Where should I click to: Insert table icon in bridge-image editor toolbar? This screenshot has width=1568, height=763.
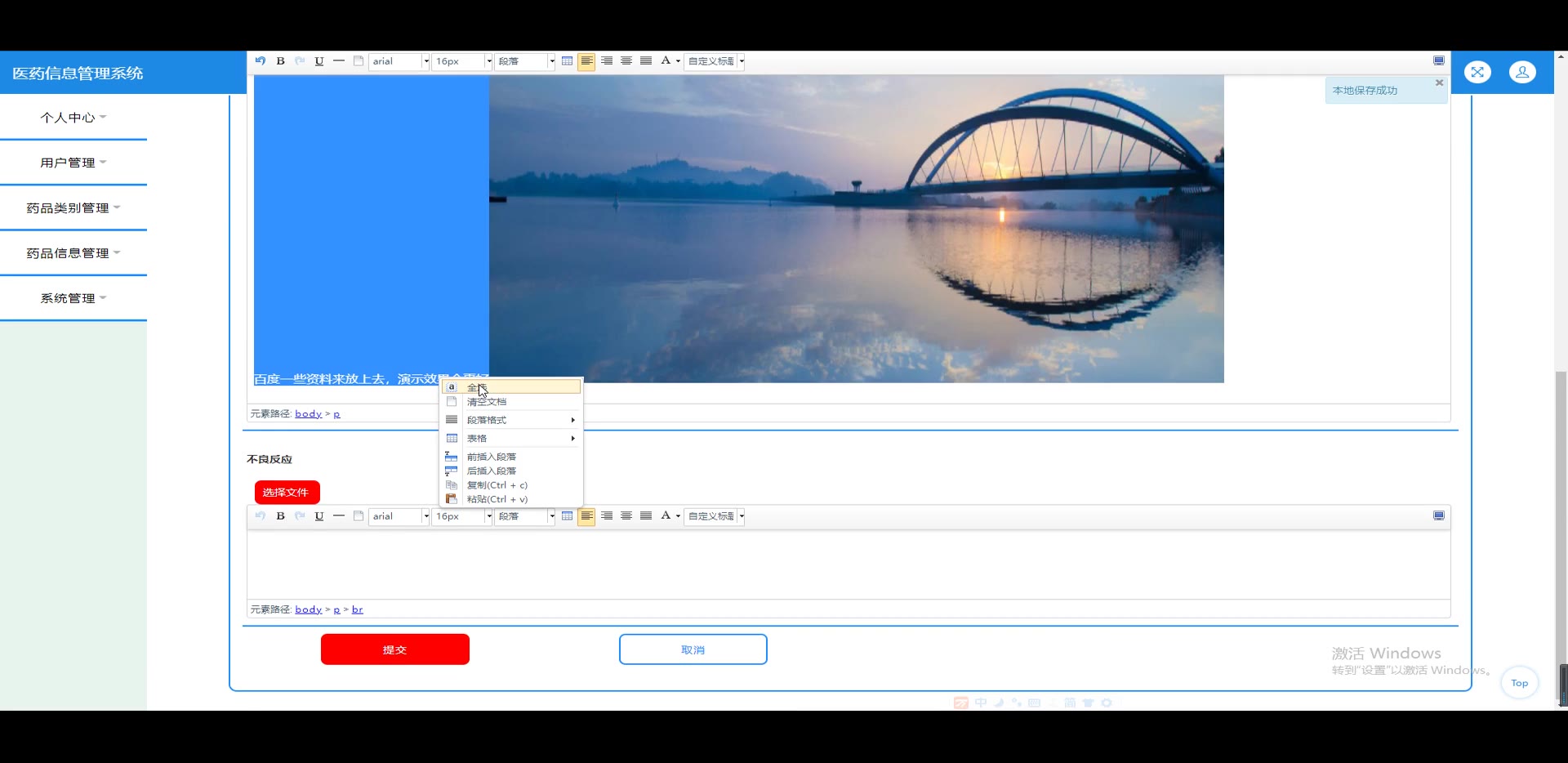[568, 61]
